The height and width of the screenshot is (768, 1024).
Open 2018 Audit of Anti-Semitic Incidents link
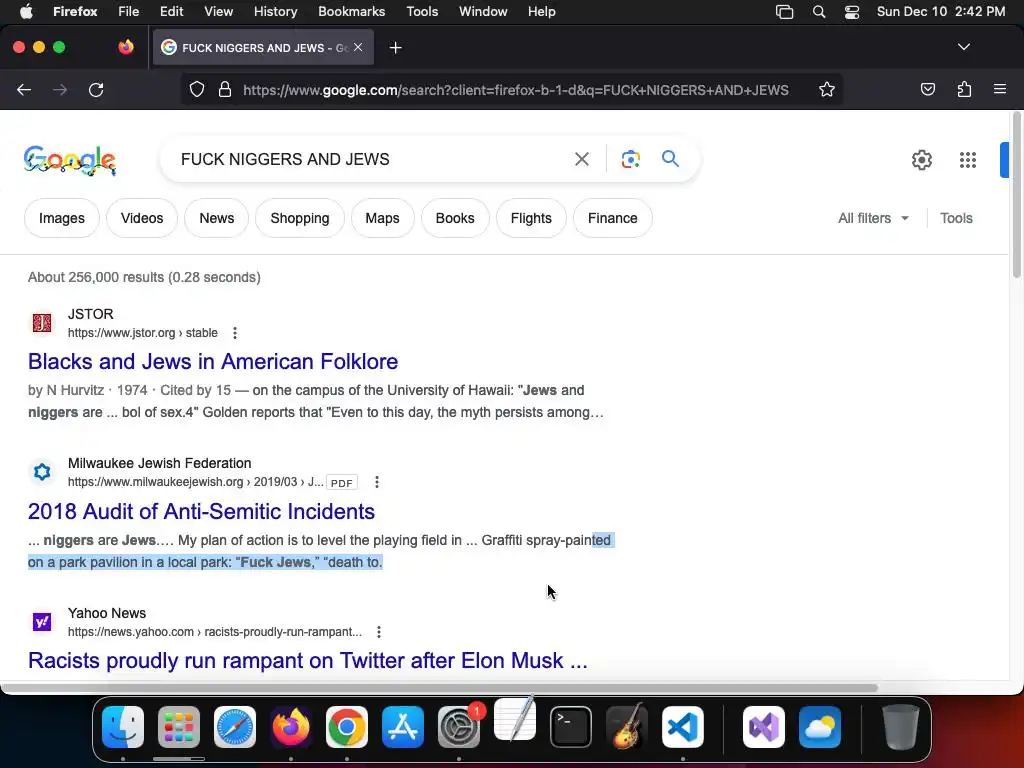coord(201,511)
